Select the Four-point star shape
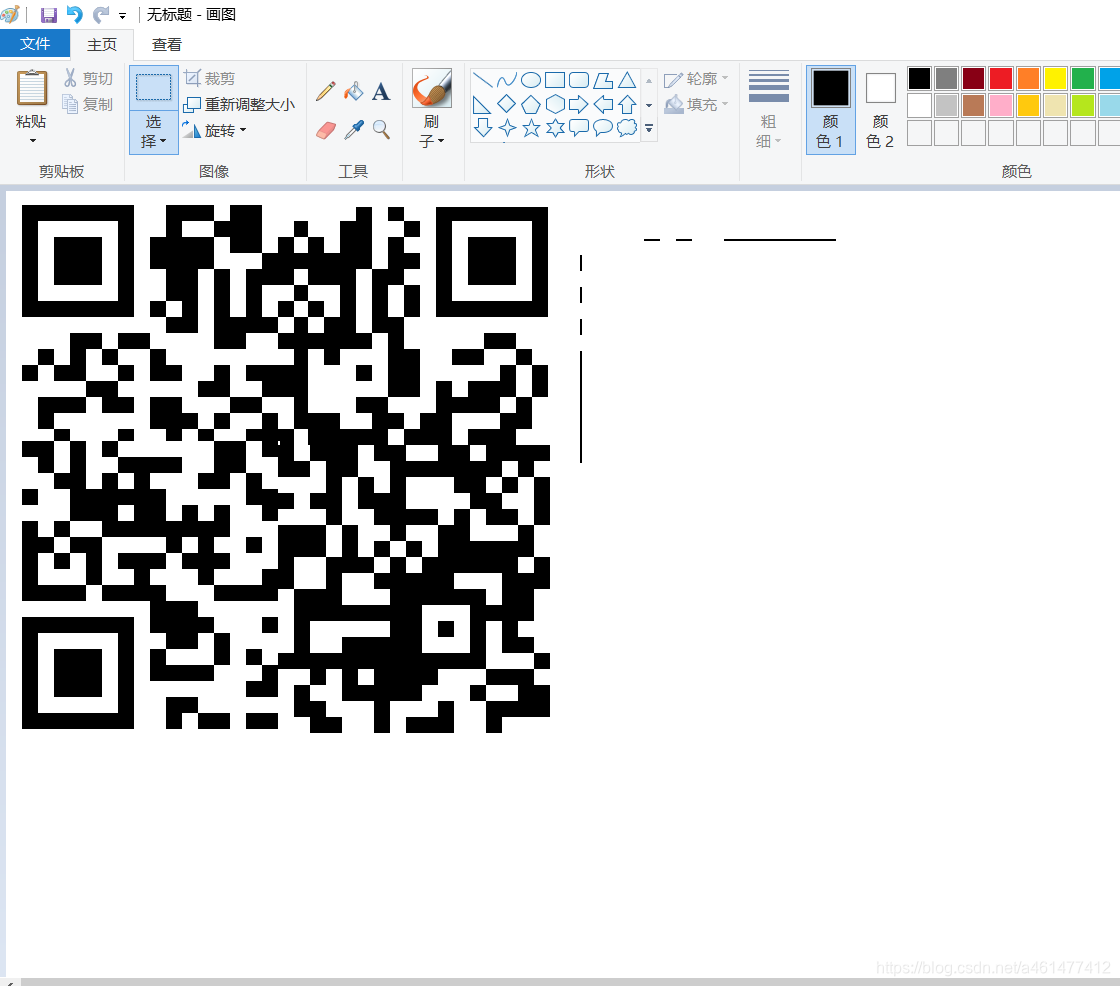This screenshot has height=986, width=1120. point(506,128)
